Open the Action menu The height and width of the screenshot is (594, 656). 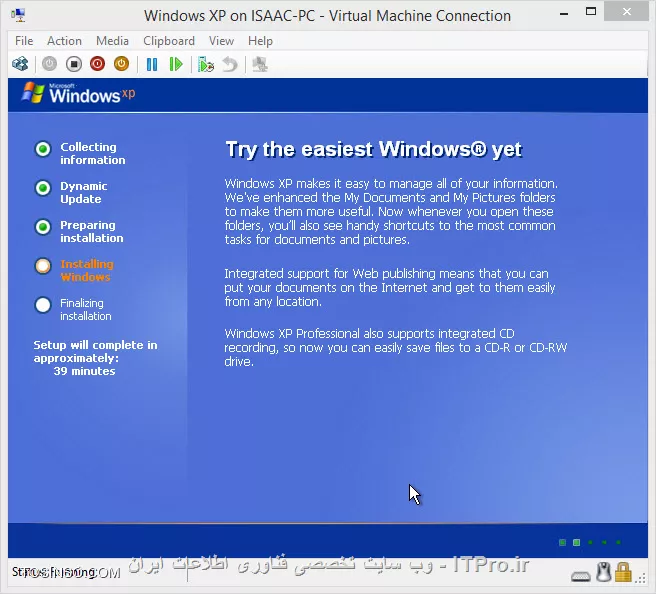click(64, 41)
